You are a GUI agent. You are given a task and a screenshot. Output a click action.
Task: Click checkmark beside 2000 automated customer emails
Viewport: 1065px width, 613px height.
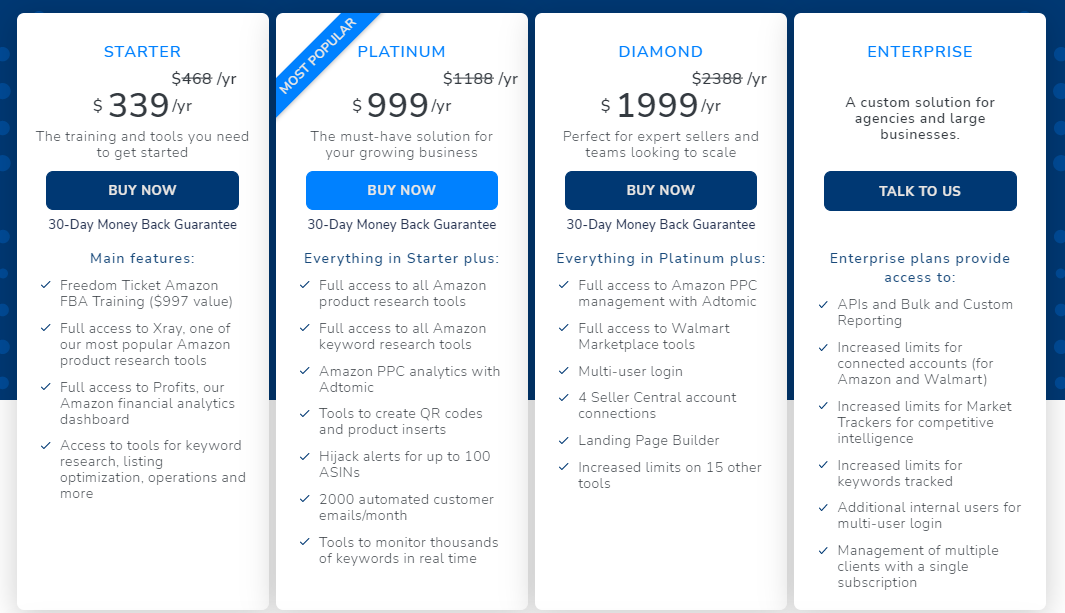304,499
